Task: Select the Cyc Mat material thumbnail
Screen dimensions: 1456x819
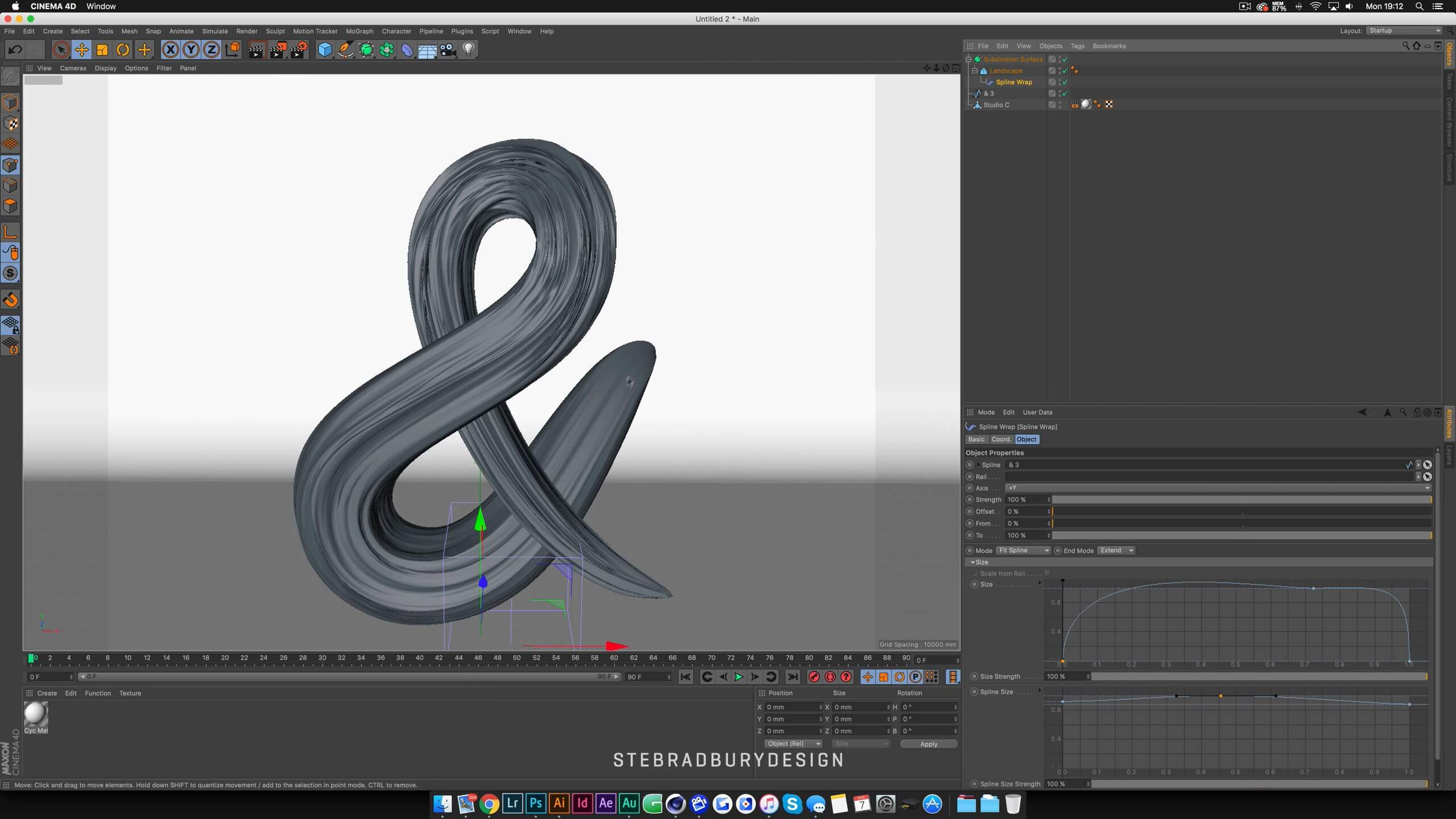Action: pyautogui.click(x=35, y=714)
